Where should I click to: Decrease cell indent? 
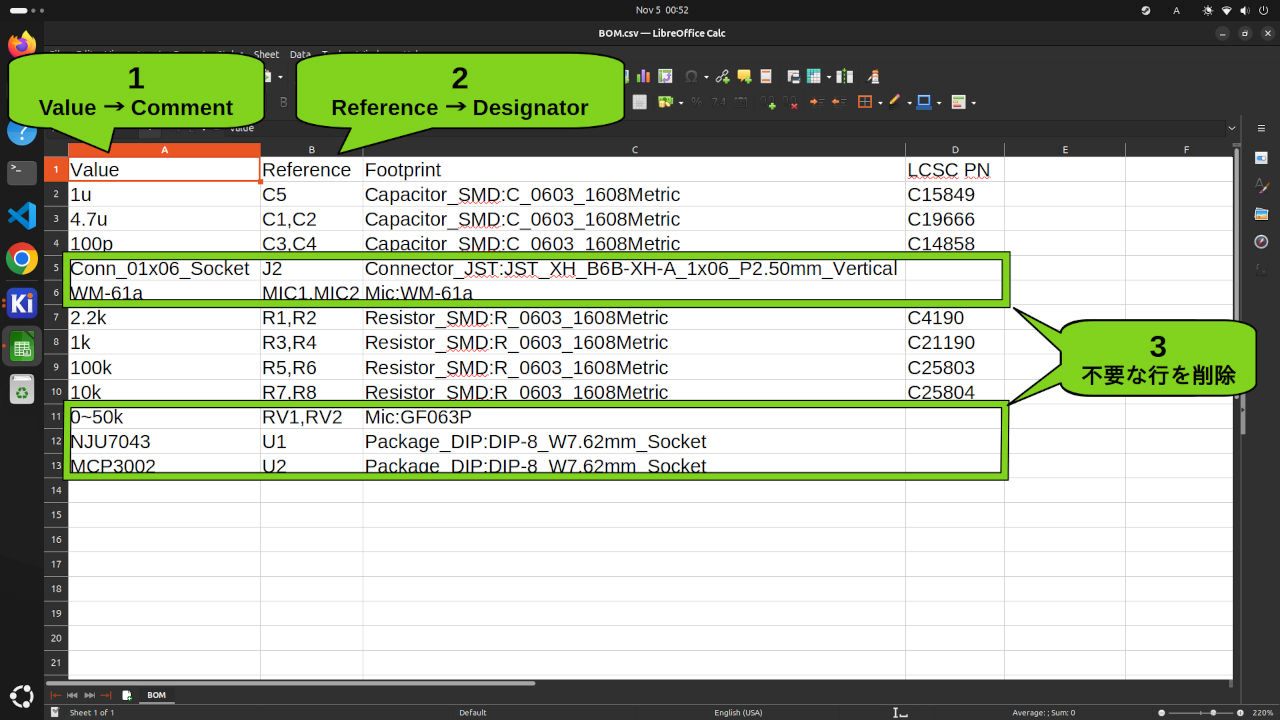(839, 102)
